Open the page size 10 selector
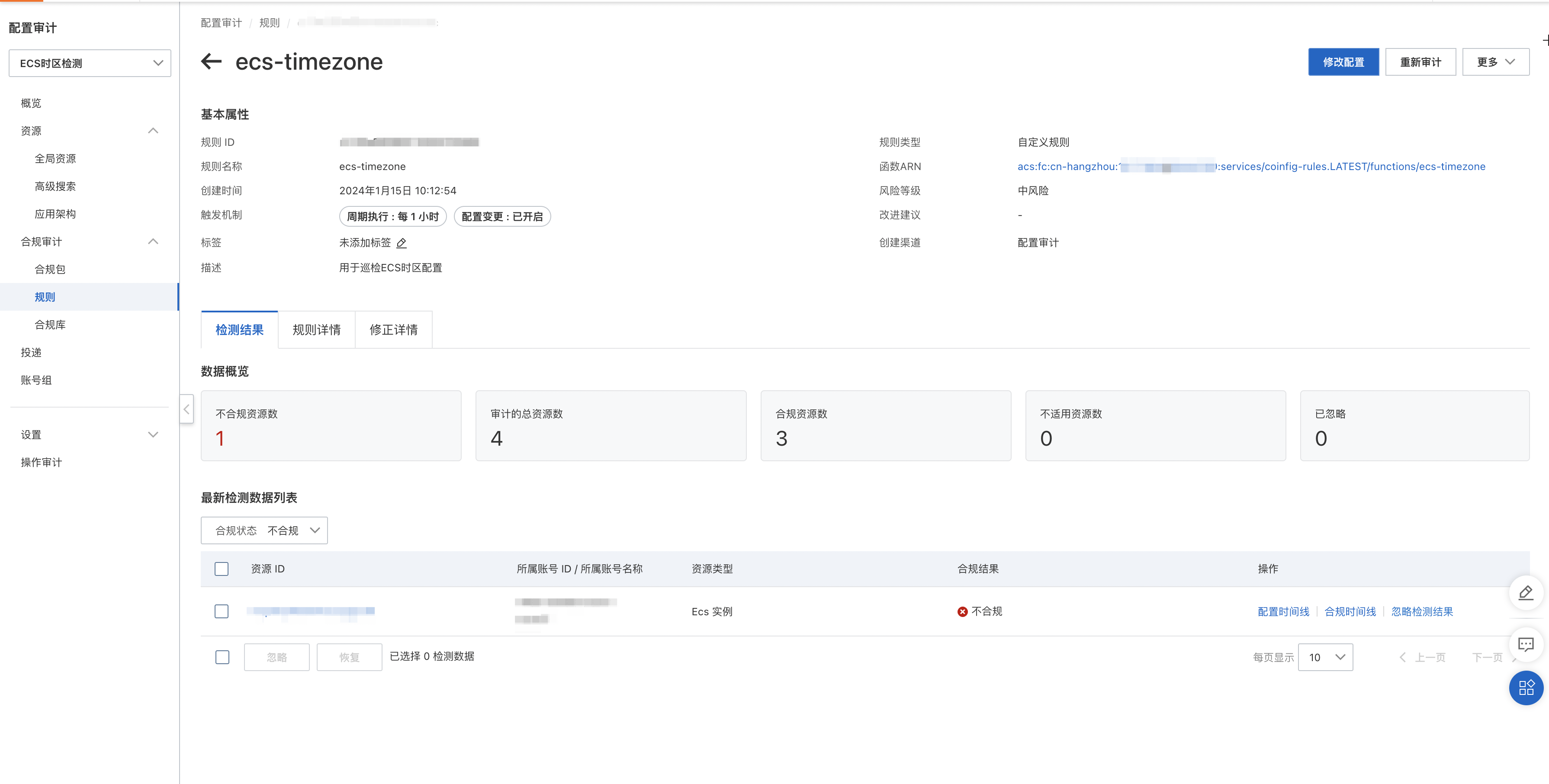The width and height of the screenshot is (1549, 784). click(1325, 657)
